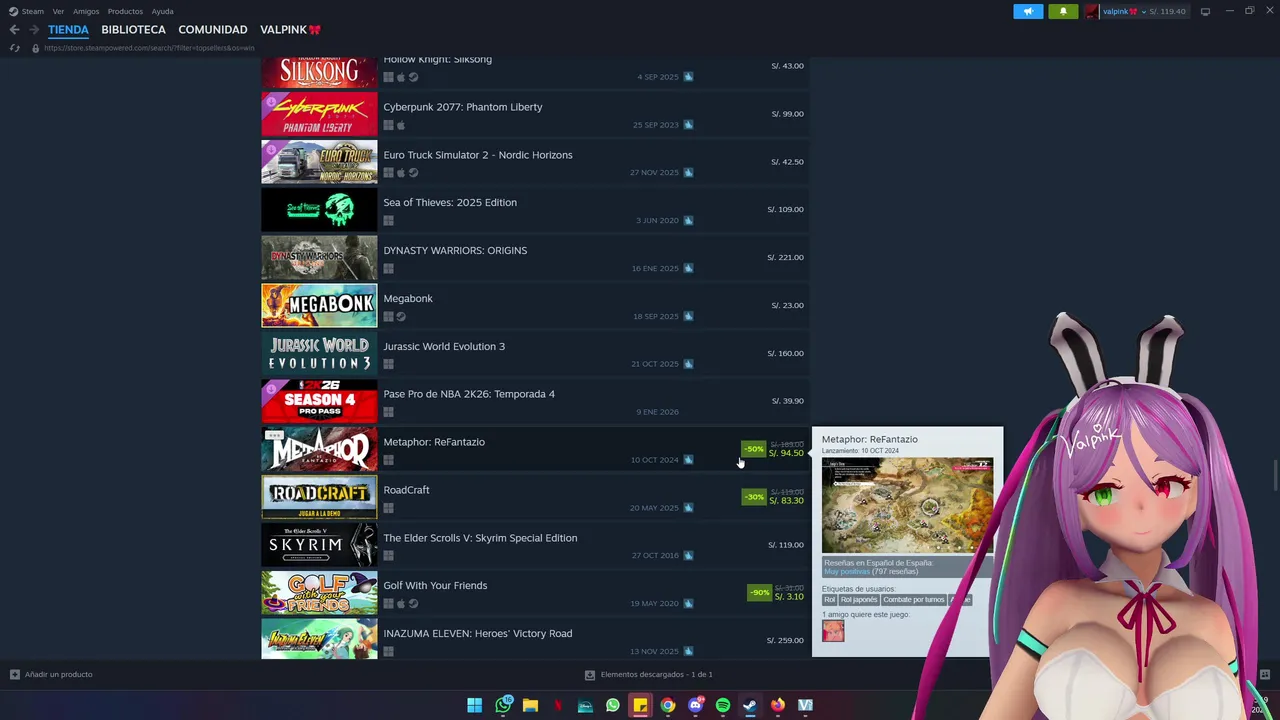Screen dimensions: 1280x720
Task: Open INAZUMA ELEVEN: Heroes' Victory Road
Action: click(535, 641)
